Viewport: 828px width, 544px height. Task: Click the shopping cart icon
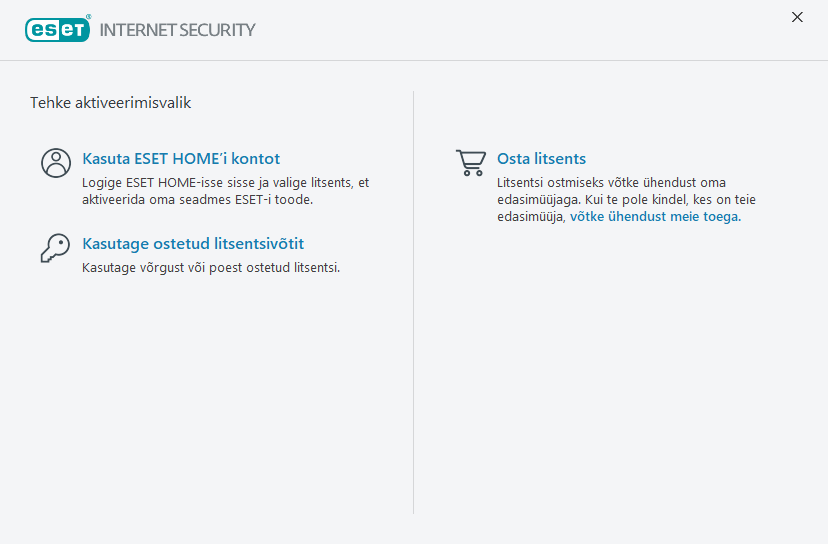pyautogui.click(x=470, y=163)
